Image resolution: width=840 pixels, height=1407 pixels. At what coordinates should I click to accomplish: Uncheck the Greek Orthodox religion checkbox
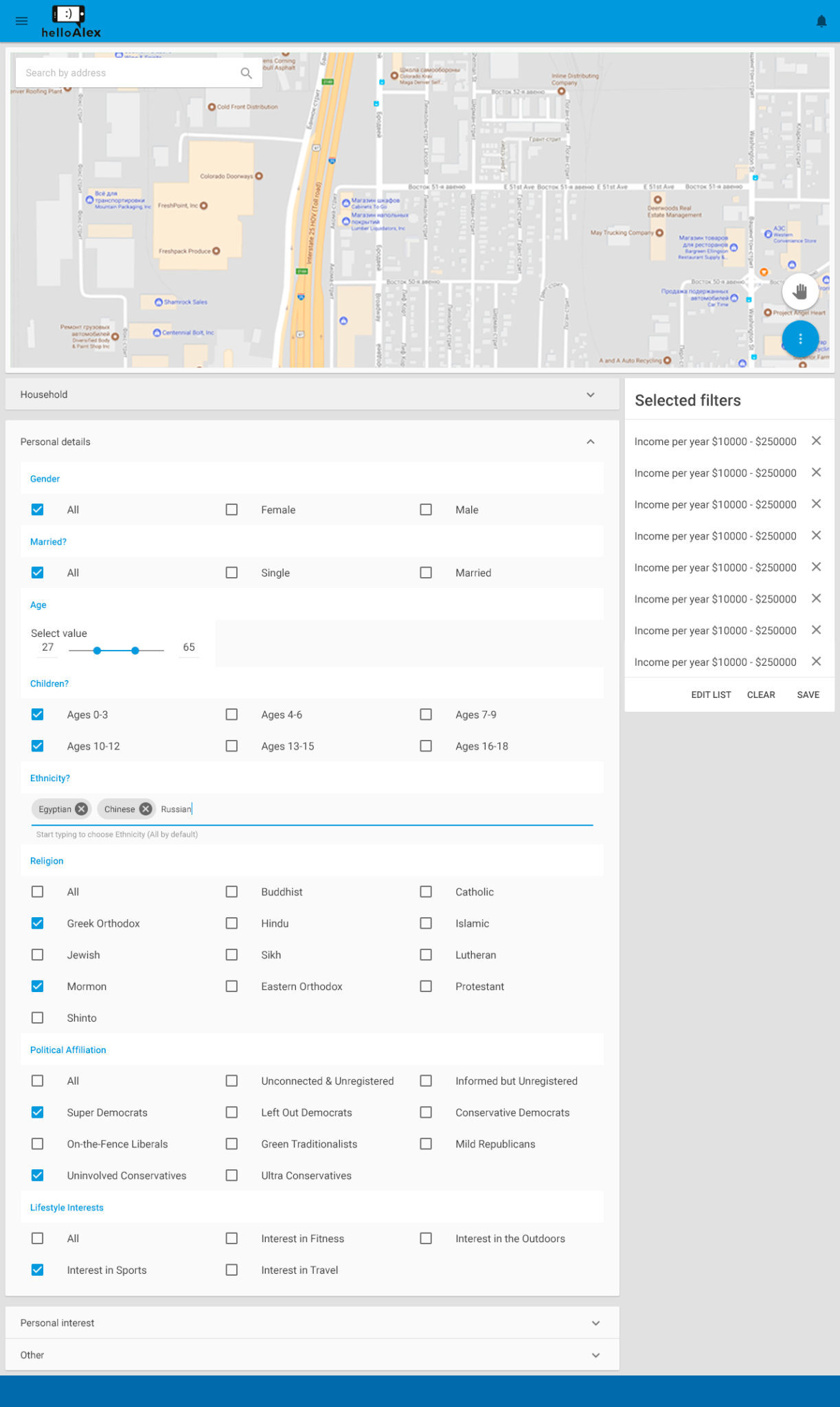38,923
